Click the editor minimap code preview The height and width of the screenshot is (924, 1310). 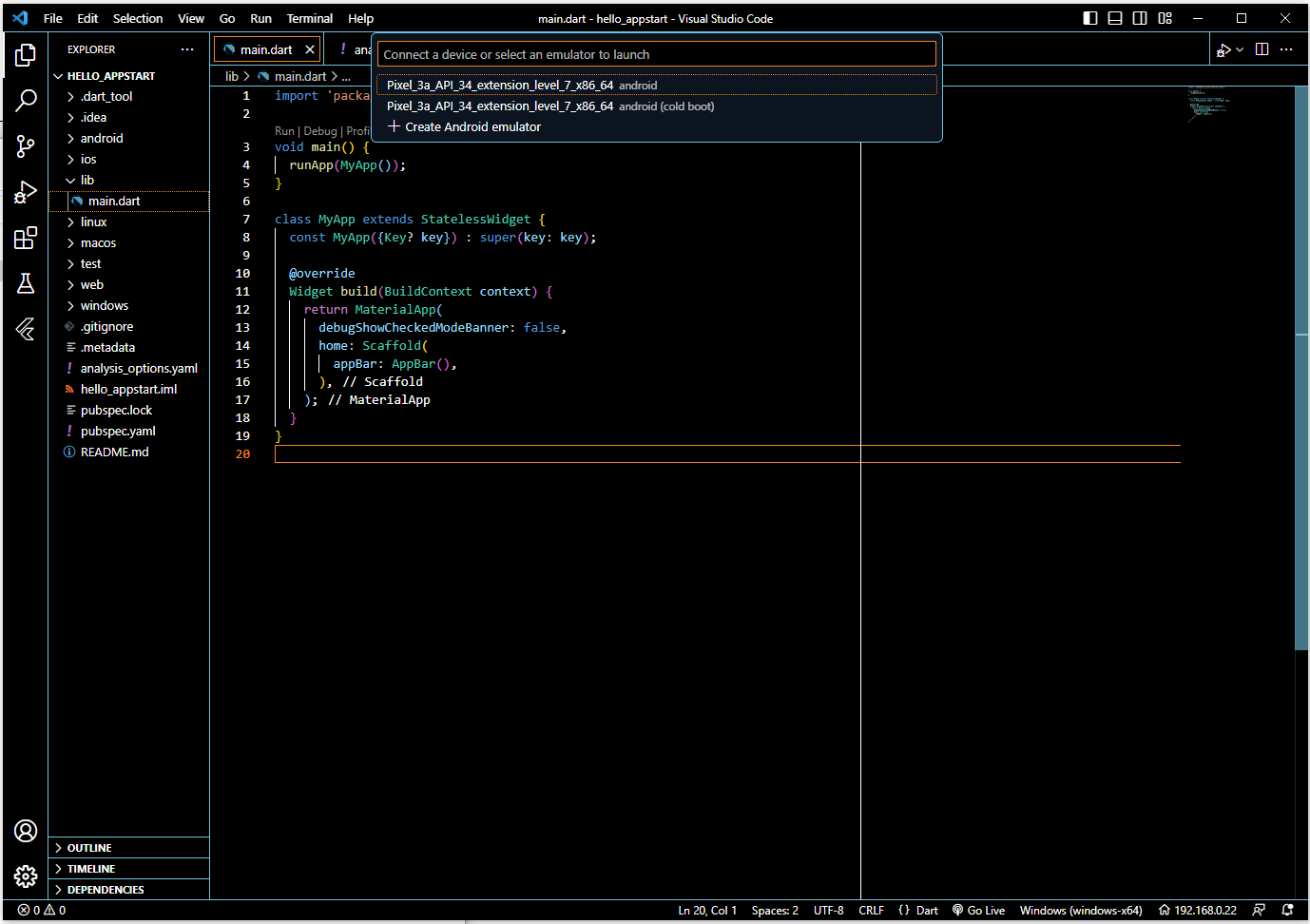click(x=1208, y=104)
